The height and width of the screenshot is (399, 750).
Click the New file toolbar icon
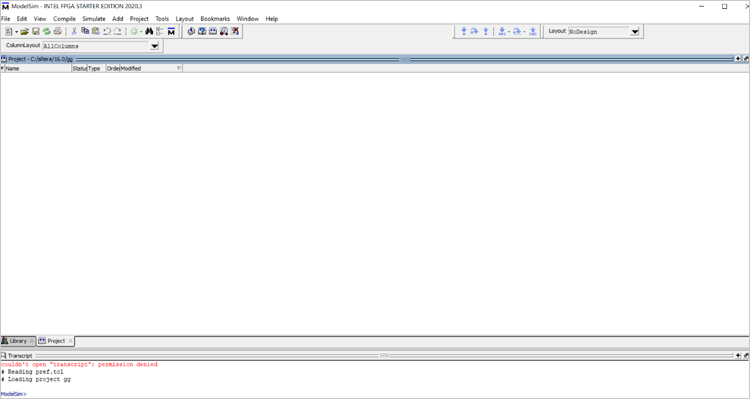(9, 31)
